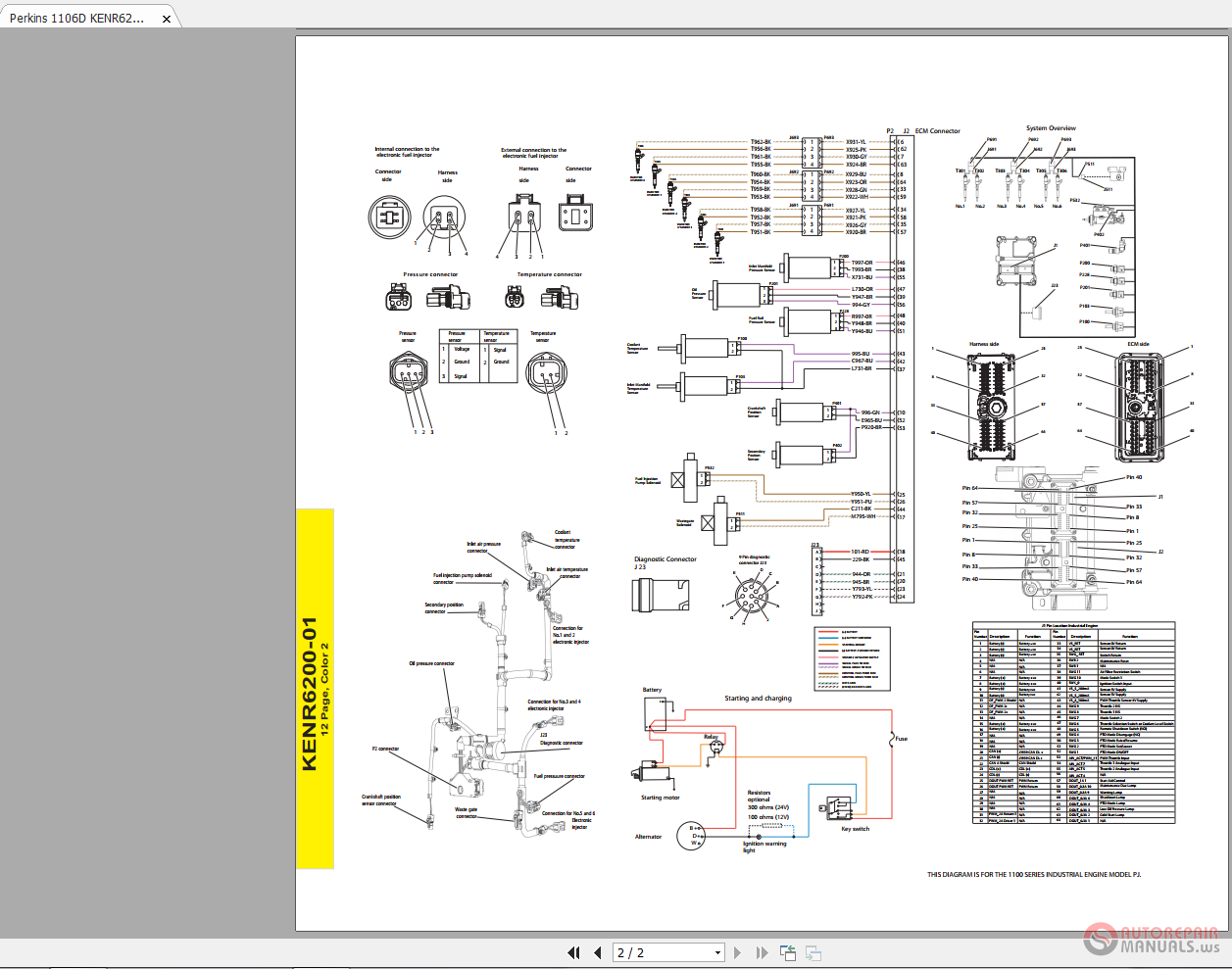Image resolution: width=1232 pixels, height=969 pixels.
Task: Click the 'Relay' label in charging circuit
Action: coord(711,737)
